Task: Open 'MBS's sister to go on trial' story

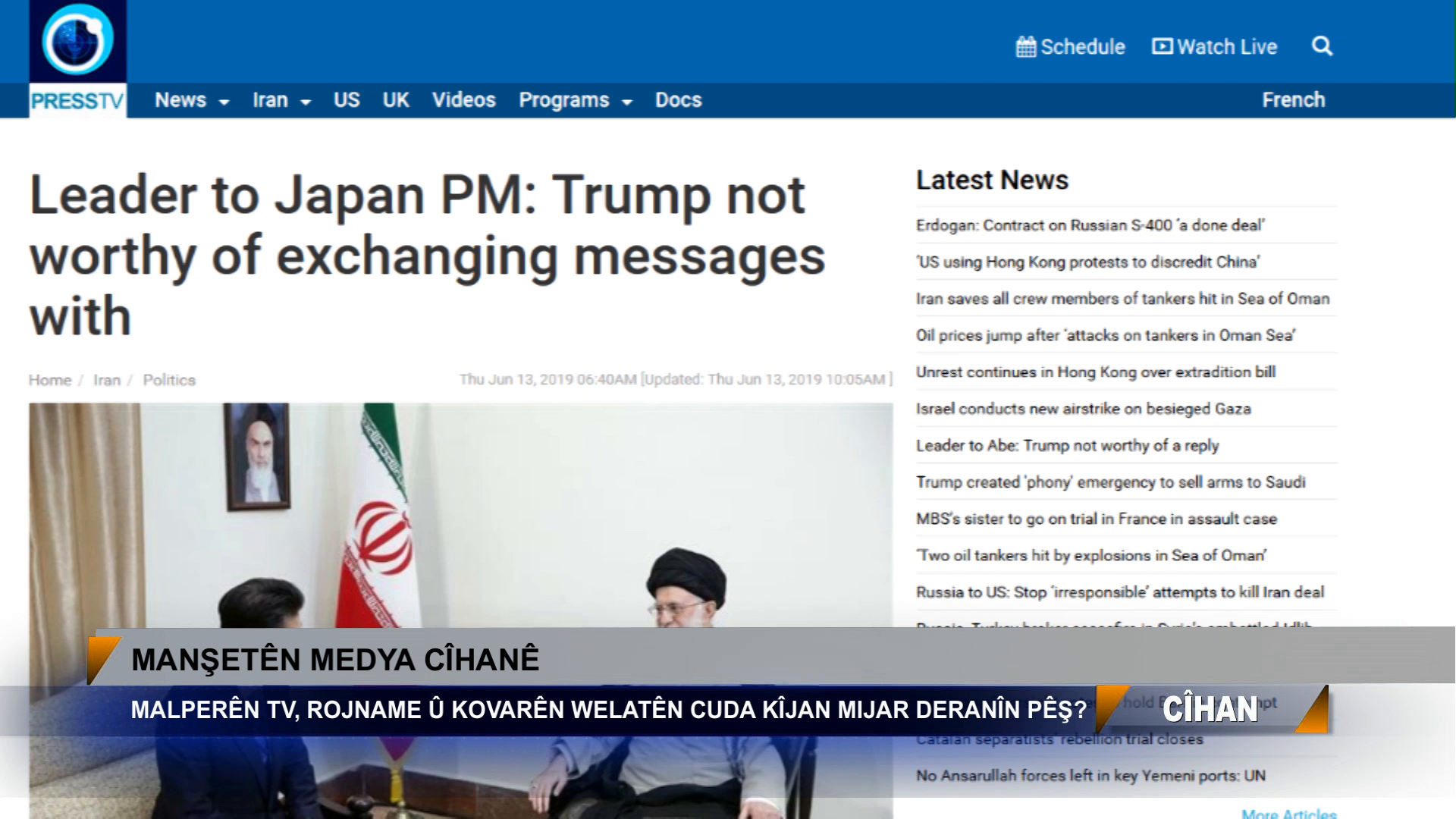Action: [1096, 519]
